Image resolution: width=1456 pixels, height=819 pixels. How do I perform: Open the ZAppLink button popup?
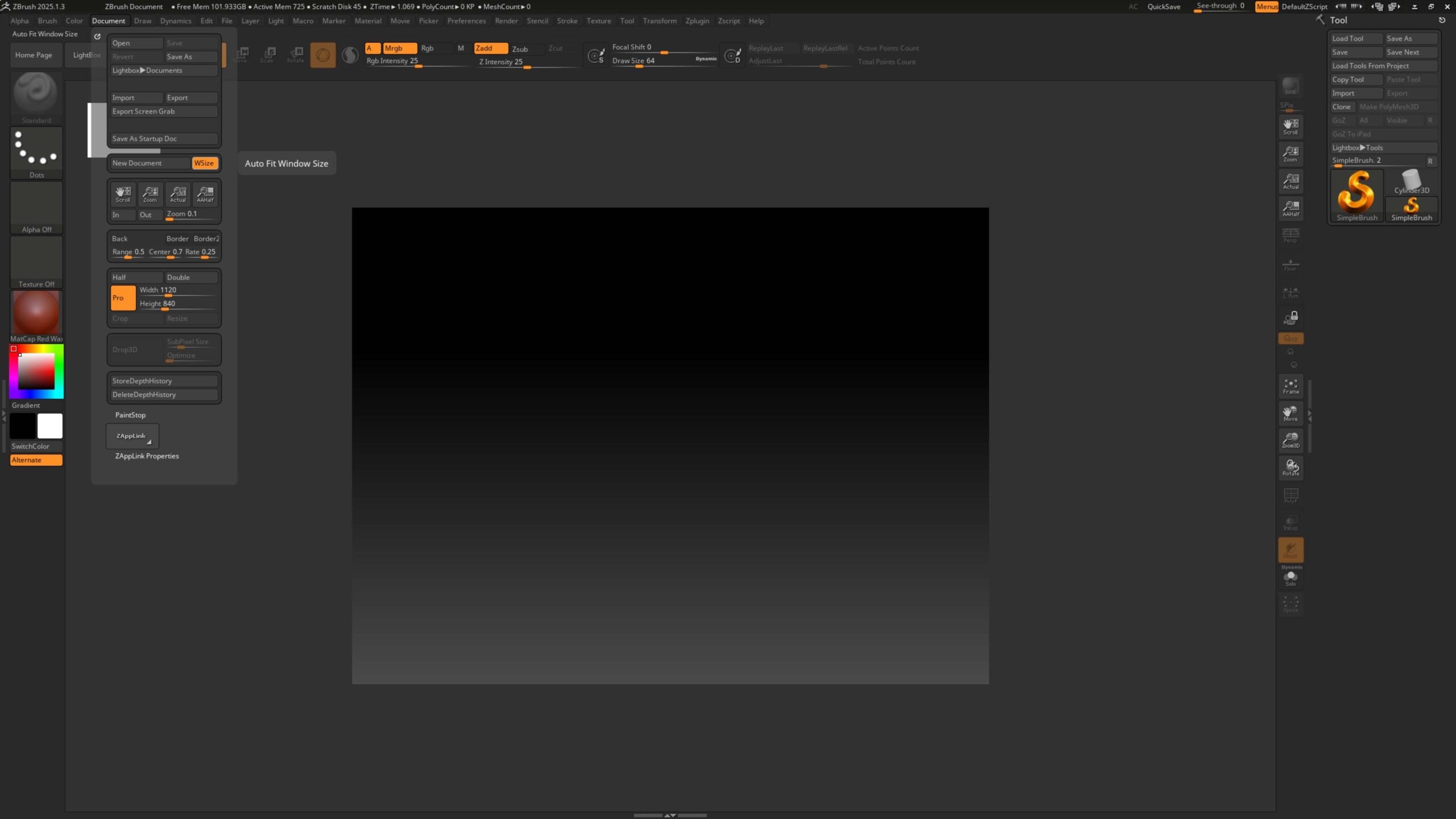click(x=132, y=436)
